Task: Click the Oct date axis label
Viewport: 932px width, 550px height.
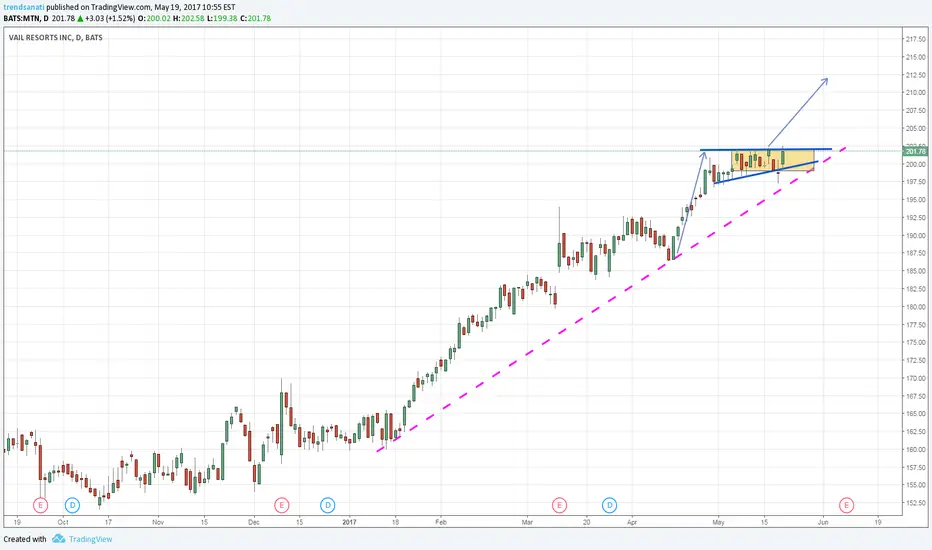Action: pyautogui.click(x=63, y=523)
